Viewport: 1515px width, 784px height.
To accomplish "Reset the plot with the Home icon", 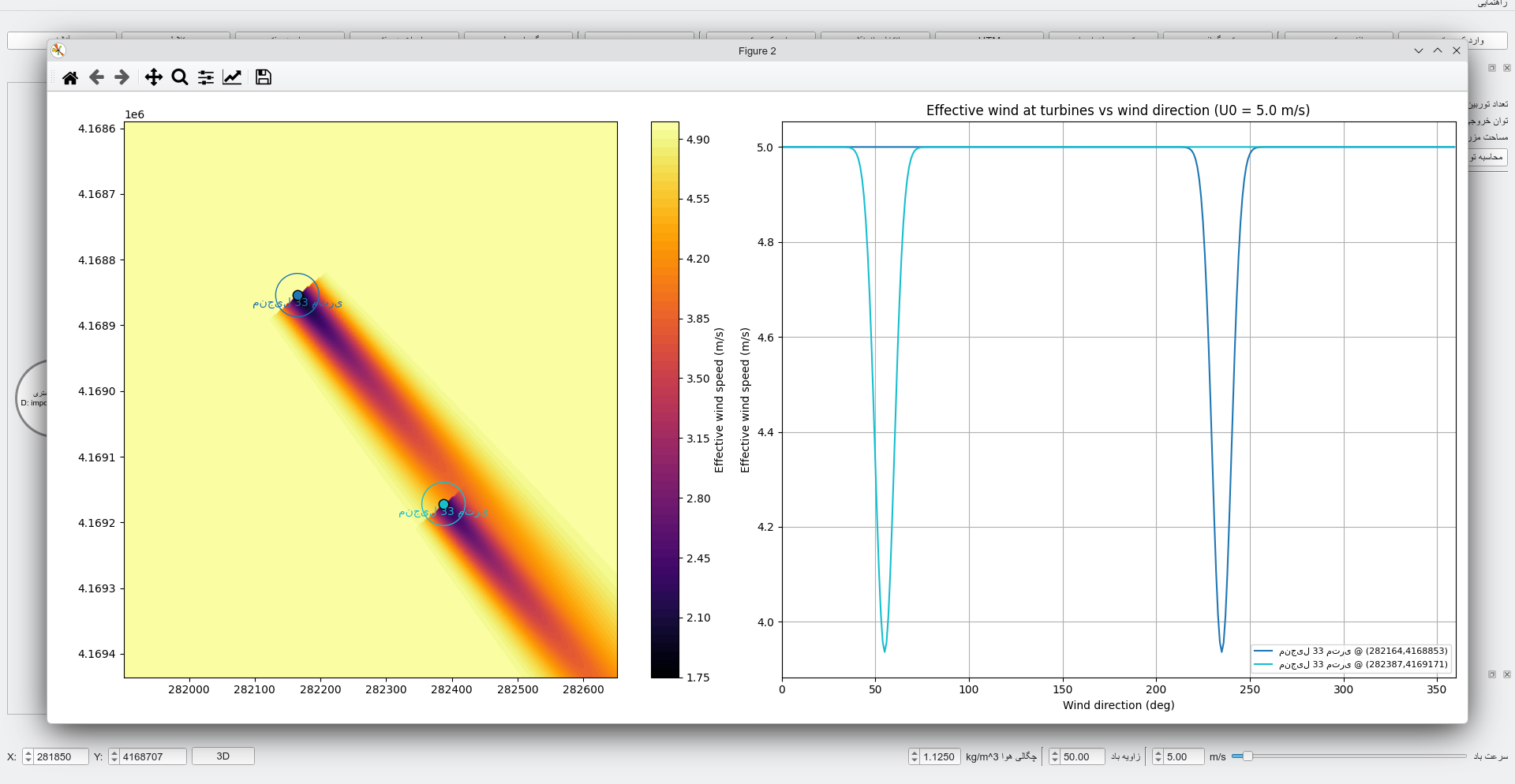I will [70, 77].
